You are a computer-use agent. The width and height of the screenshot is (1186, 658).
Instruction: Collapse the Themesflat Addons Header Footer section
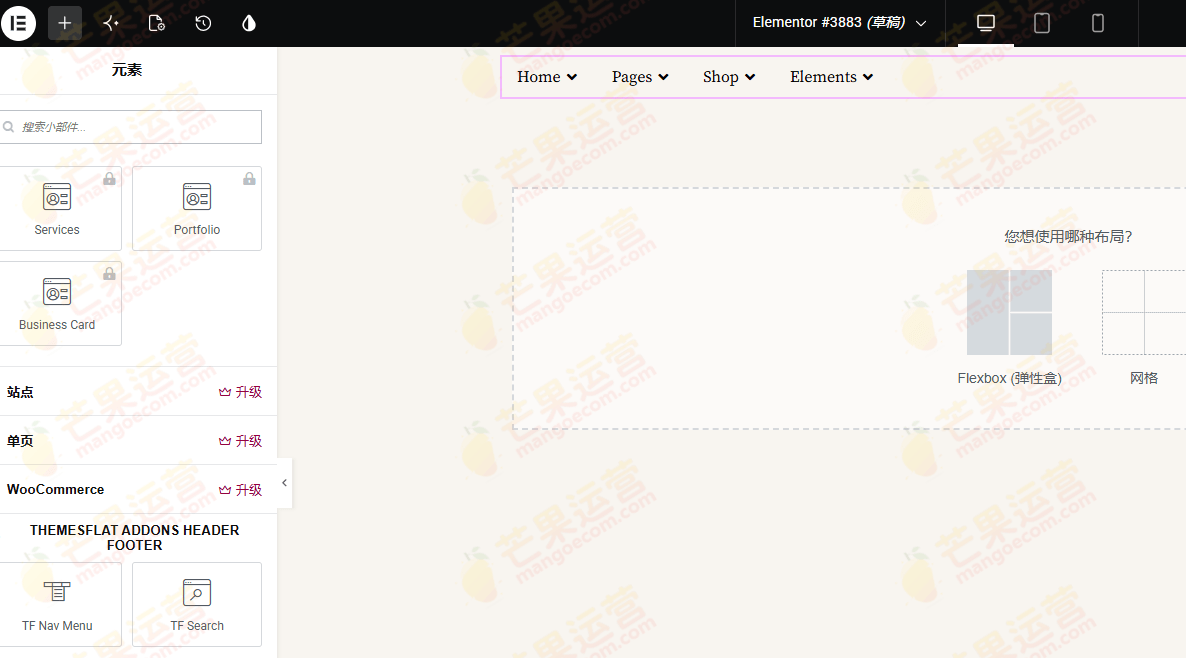[x=135, y=538]
